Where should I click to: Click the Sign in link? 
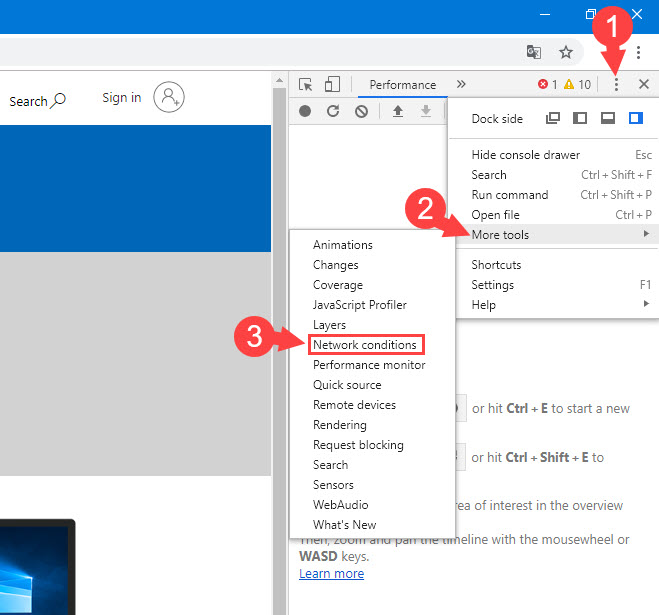click(121, 98)
